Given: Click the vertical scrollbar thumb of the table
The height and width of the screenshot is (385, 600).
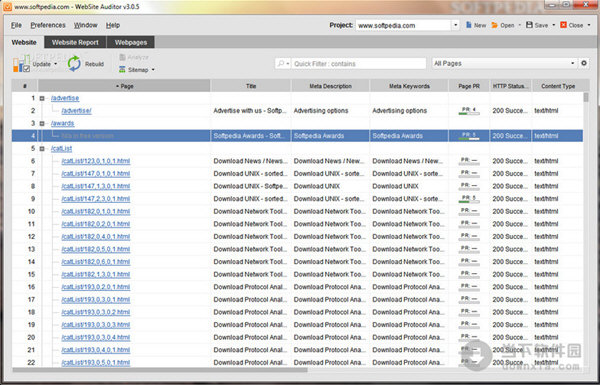Looking at the screenshot, I should pos(586,98).
